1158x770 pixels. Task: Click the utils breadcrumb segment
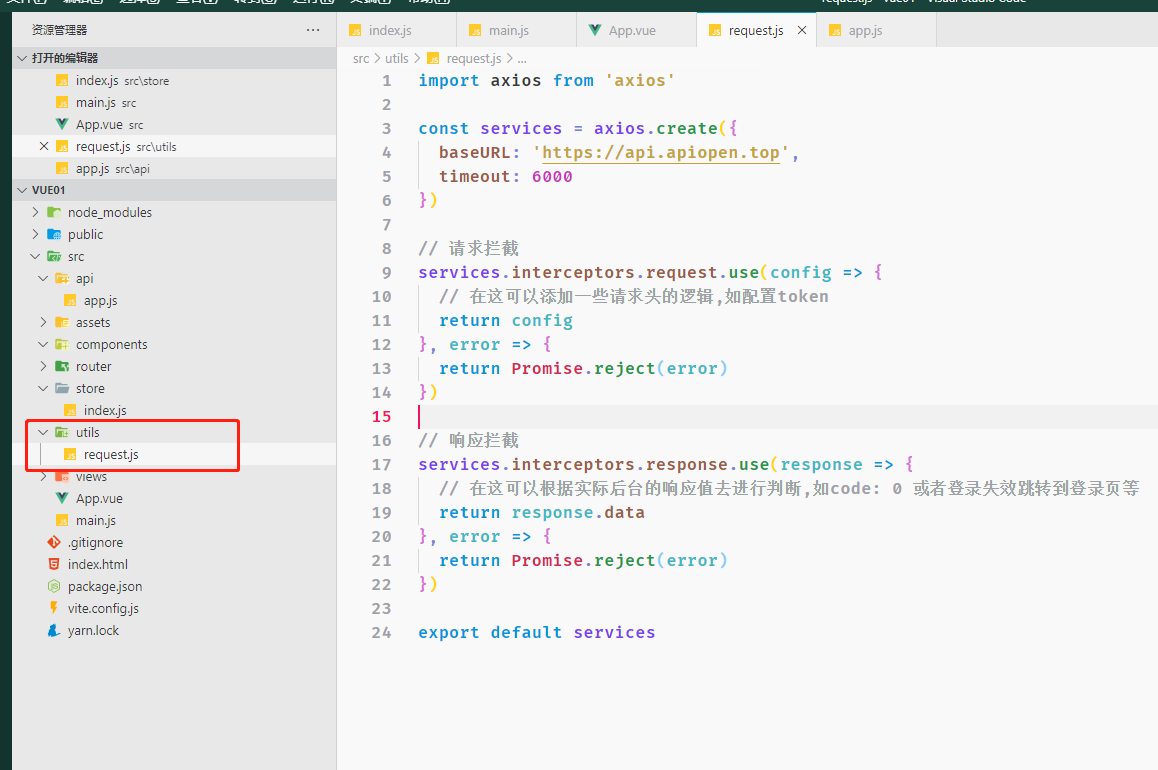[396, 59]
